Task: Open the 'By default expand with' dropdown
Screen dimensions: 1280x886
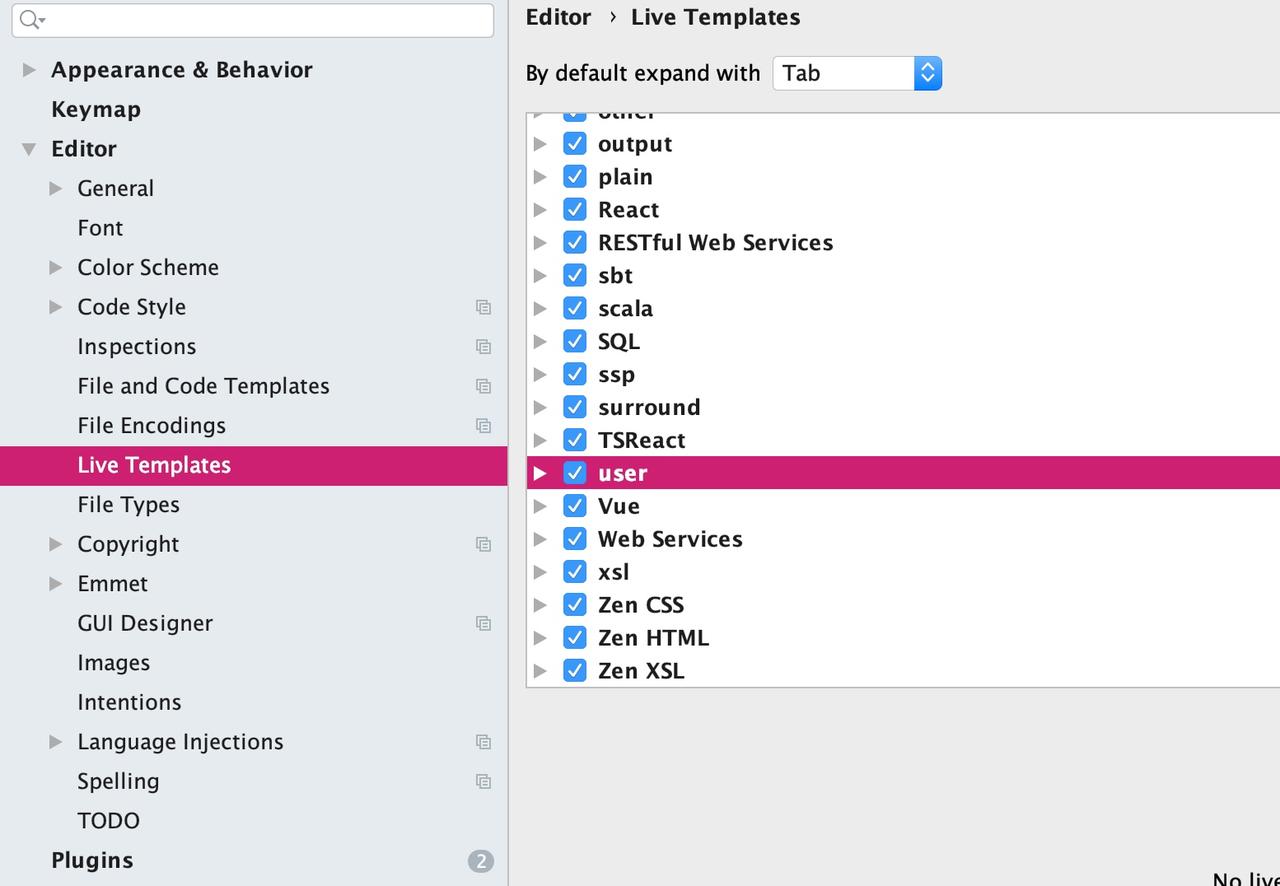Action: pos(857,73)
